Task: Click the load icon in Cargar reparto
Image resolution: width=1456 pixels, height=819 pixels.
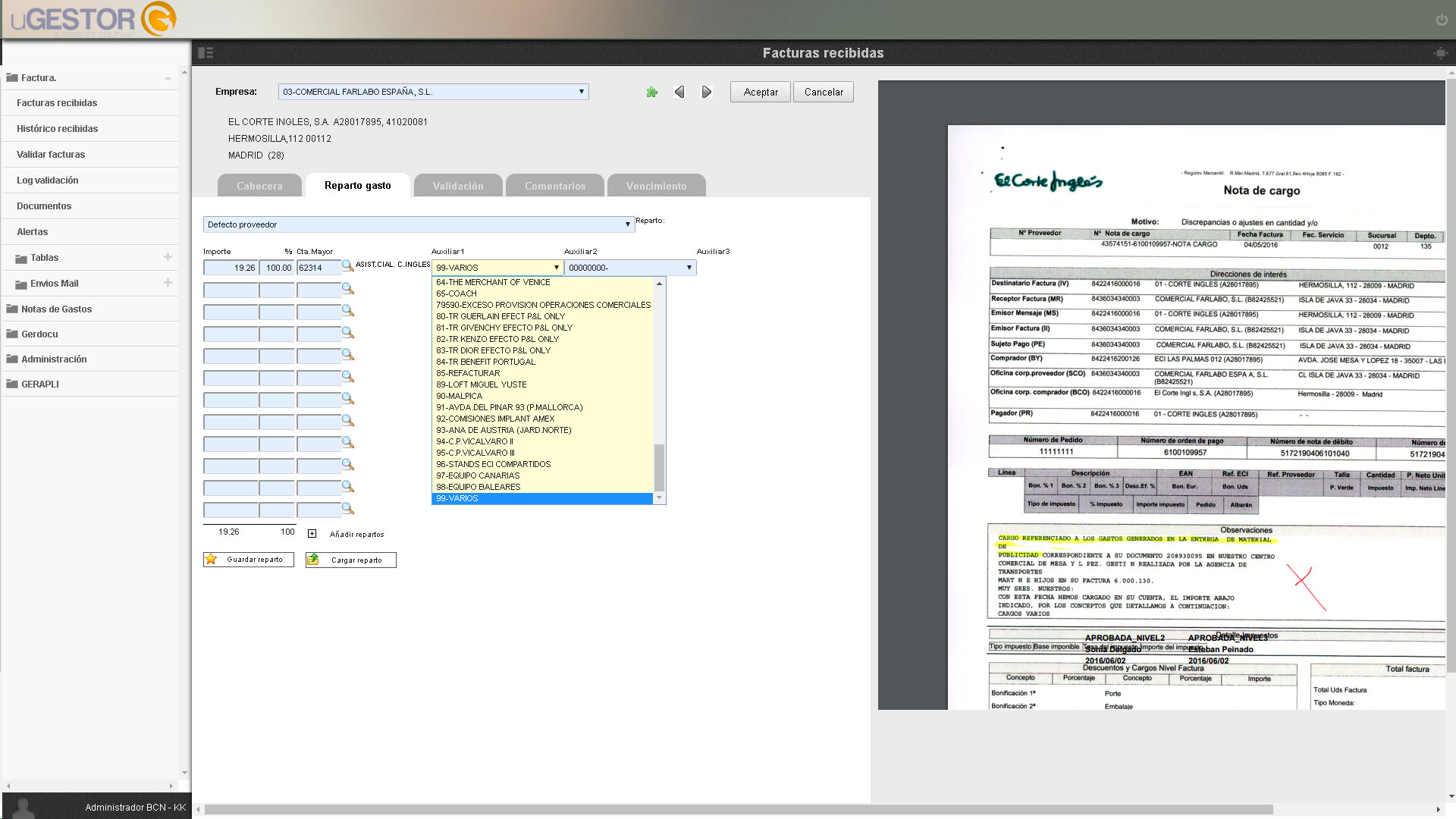Action: 313,560
